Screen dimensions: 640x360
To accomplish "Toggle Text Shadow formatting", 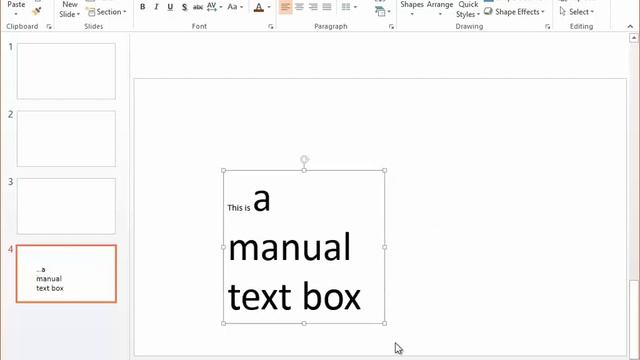I will [184, 7].
